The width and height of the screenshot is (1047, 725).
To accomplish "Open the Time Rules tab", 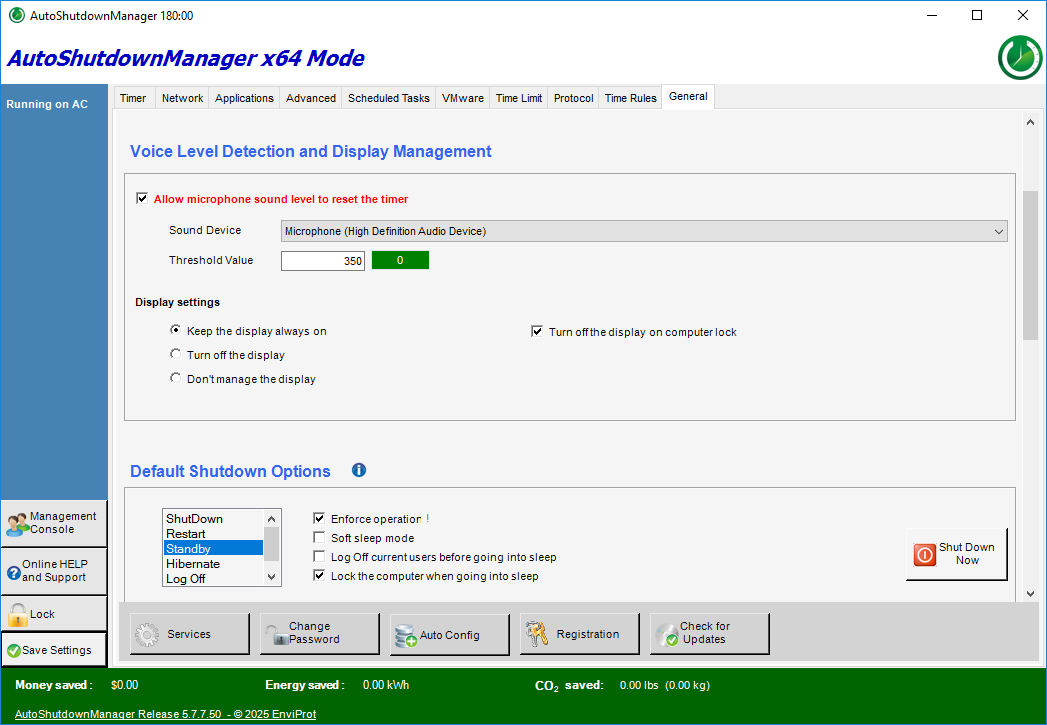I will pos(630,98).
